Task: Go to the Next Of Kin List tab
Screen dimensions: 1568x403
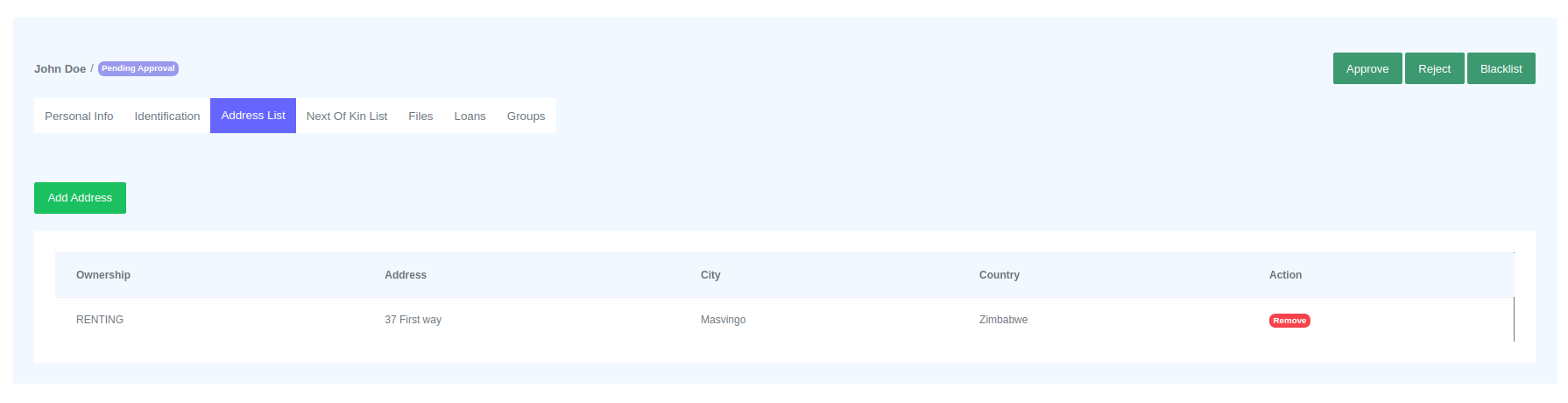Action: (x=346, y=116)
